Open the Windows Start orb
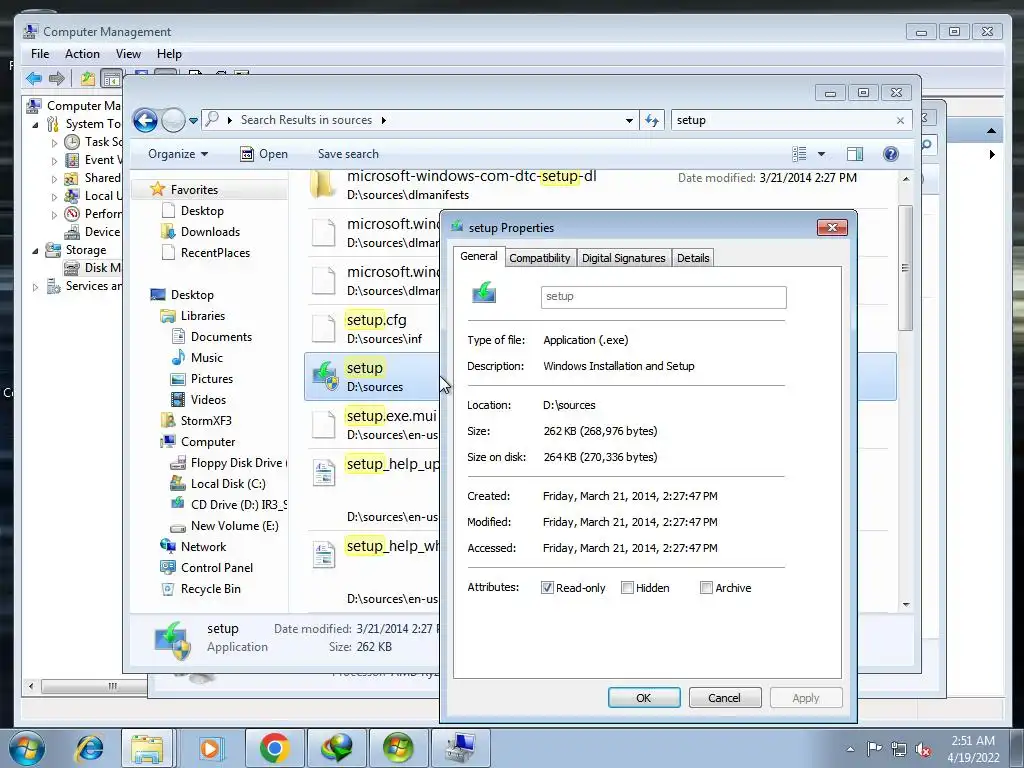 point(26,748)
